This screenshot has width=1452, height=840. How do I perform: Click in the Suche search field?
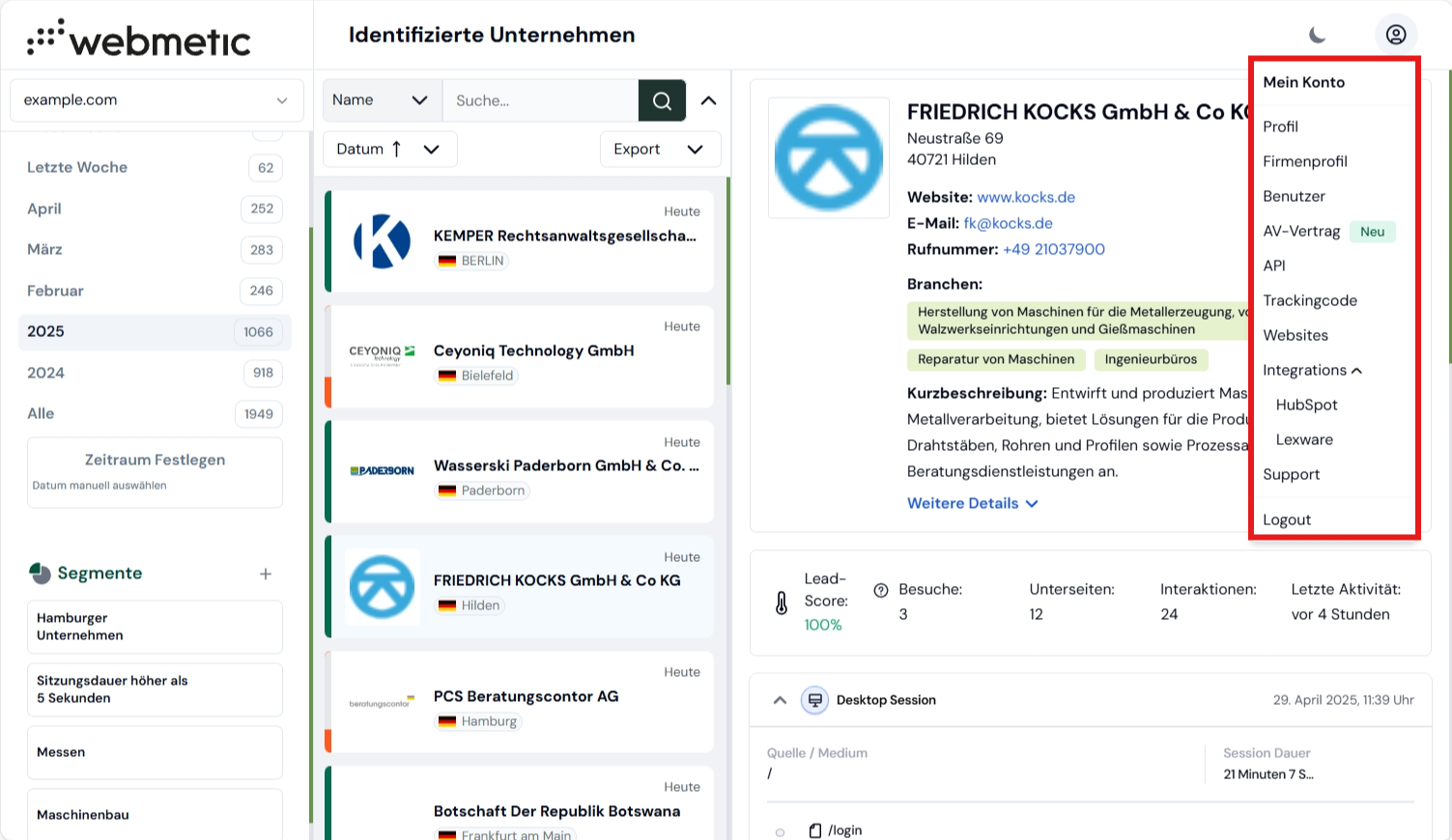coord(540,100)
